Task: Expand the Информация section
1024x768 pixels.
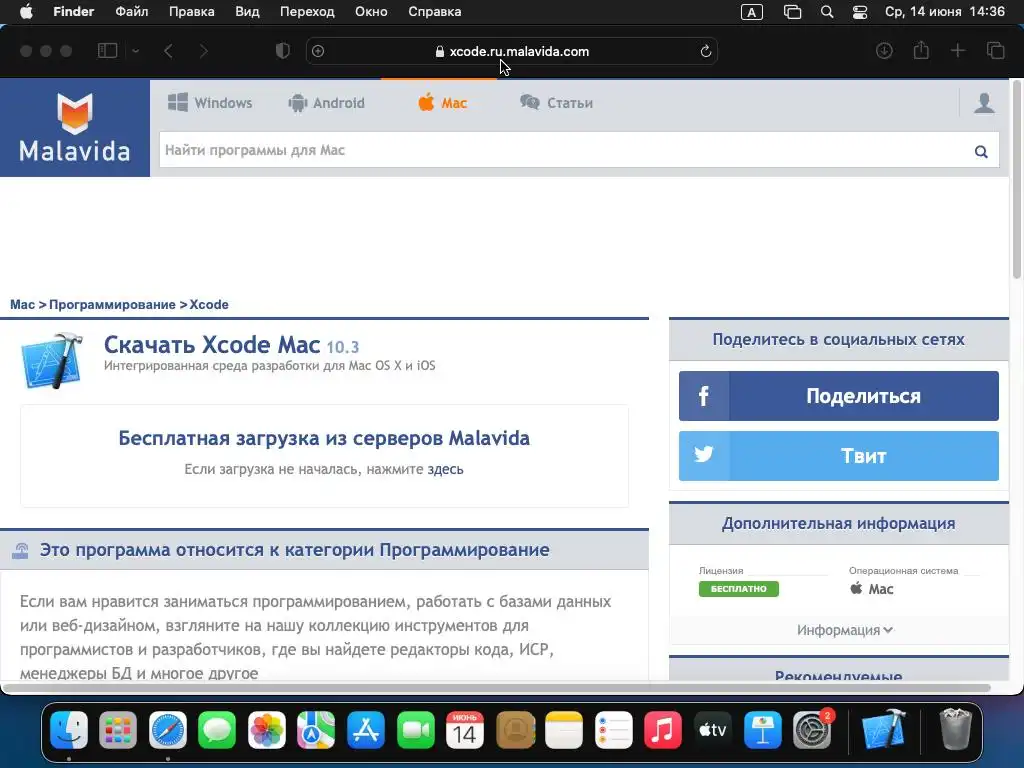Action: [x=844, y=630]
